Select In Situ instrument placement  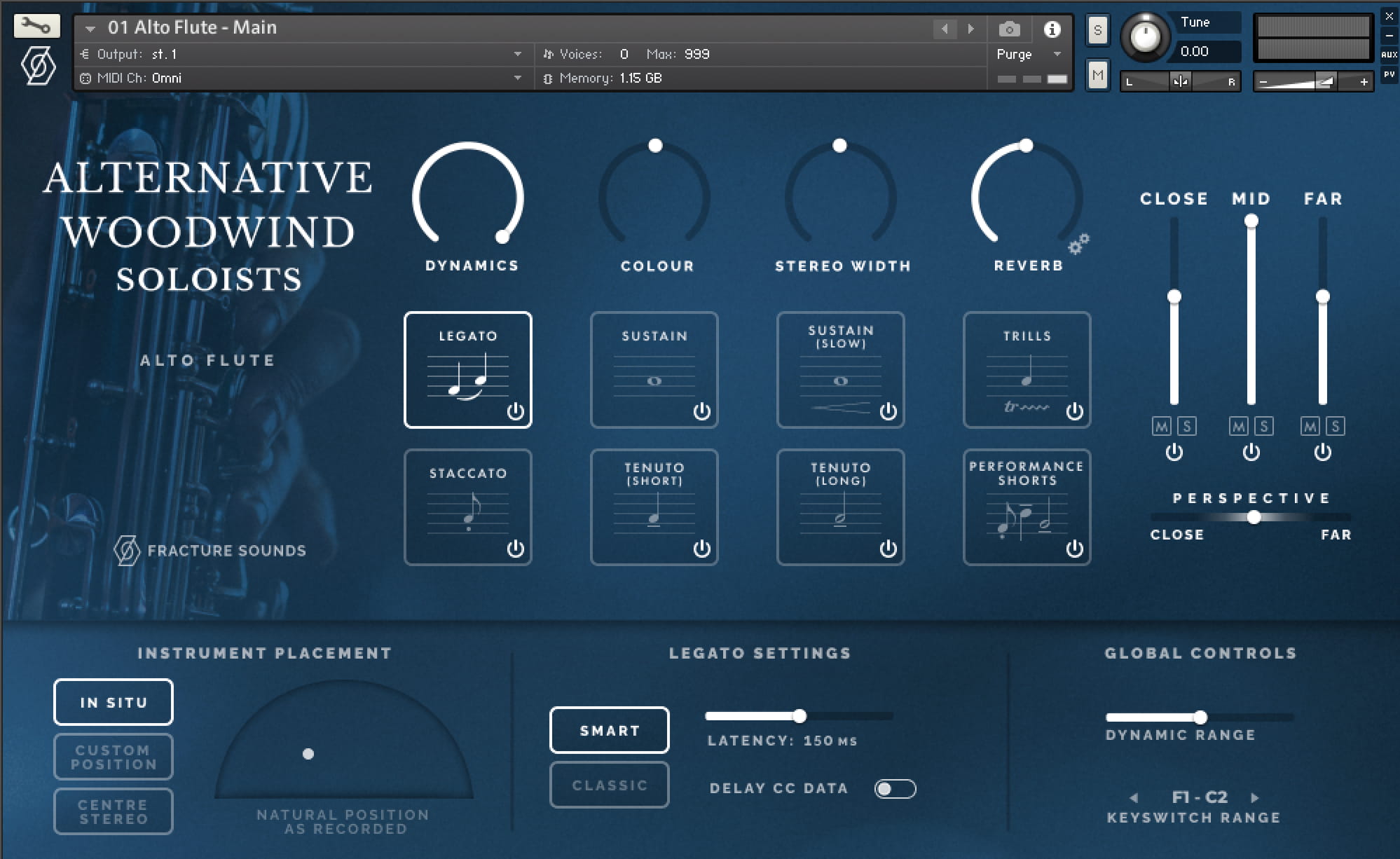coord(114,702)
